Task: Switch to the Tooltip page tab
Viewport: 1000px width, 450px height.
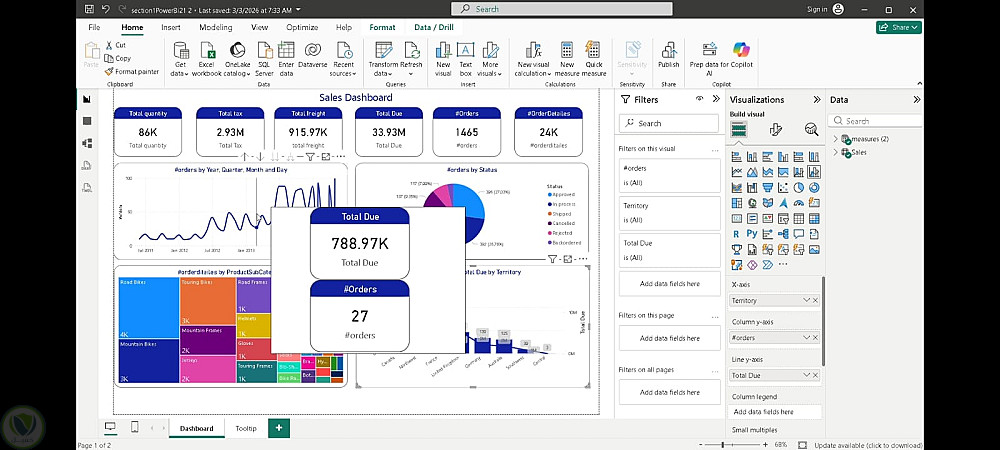Action: (x=246, y=428)
